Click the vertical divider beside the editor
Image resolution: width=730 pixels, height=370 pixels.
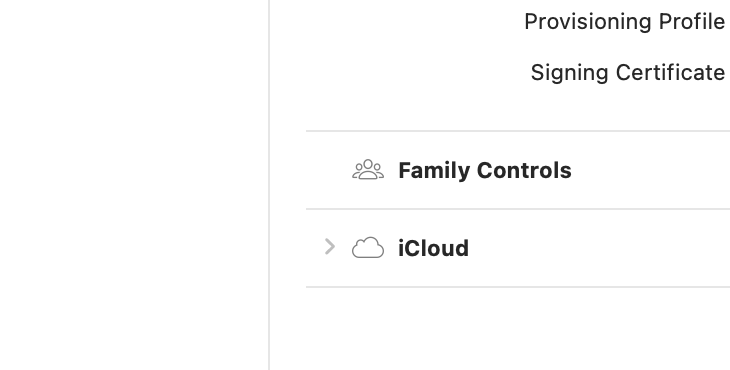coord(269,185)
